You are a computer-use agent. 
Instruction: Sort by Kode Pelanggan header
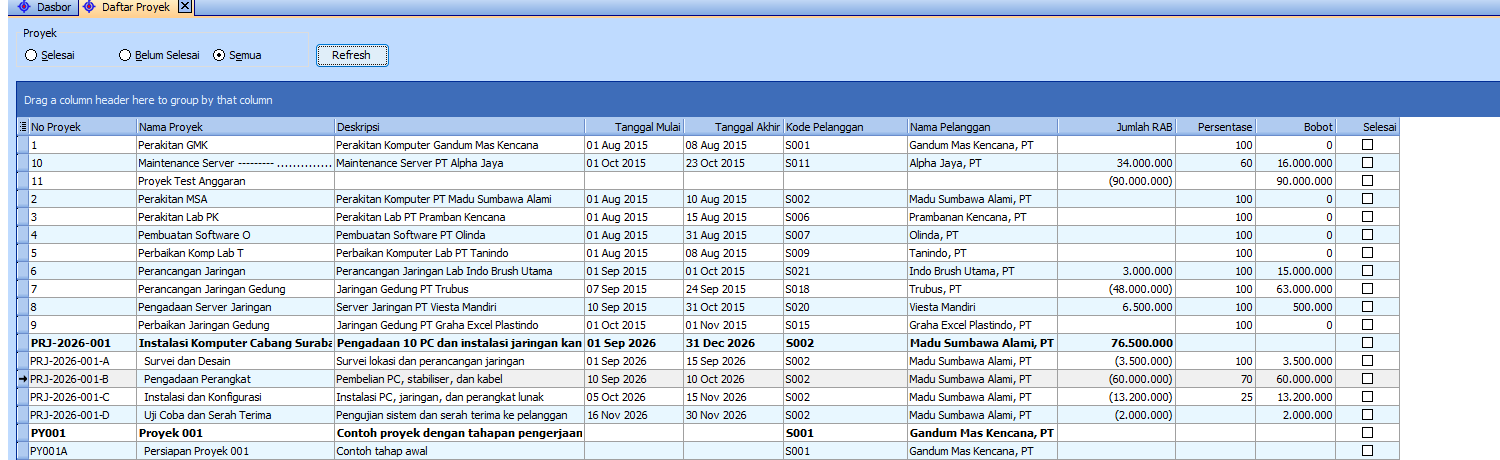tap(845, 127)
